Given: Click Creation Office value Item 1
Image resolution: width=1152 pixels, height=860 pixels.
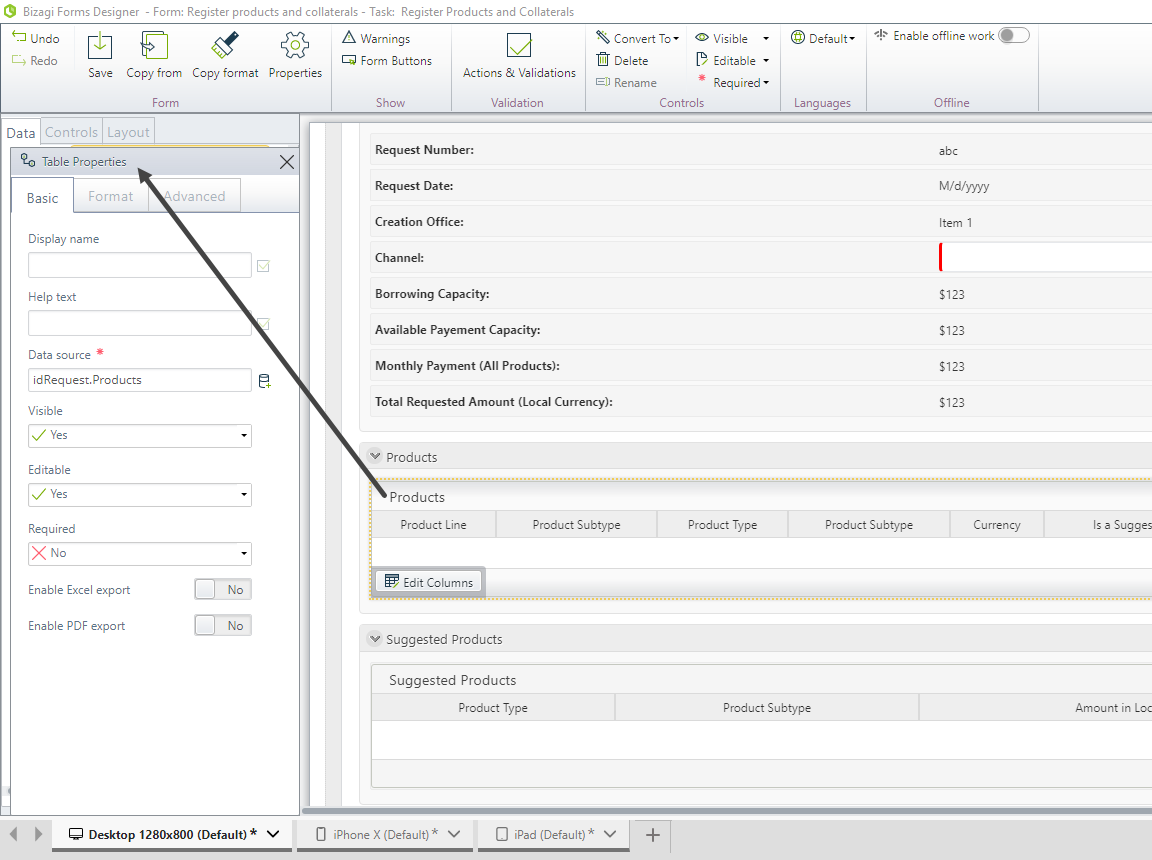Looking at the screenshot, I should (955, 223).
